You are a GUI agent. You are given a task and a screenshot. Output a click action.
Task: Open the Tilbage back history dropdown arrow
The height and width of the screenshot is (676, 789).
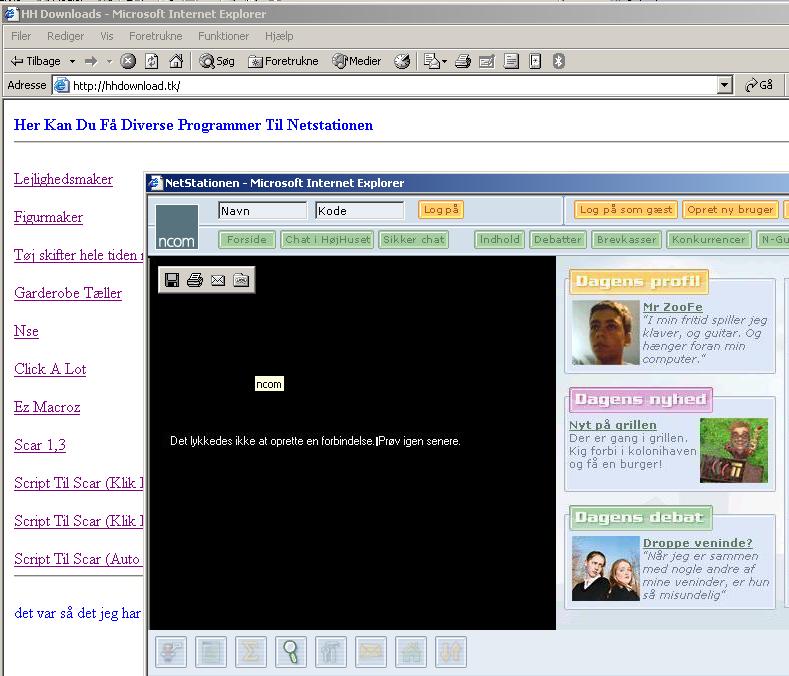coord(72,61)
